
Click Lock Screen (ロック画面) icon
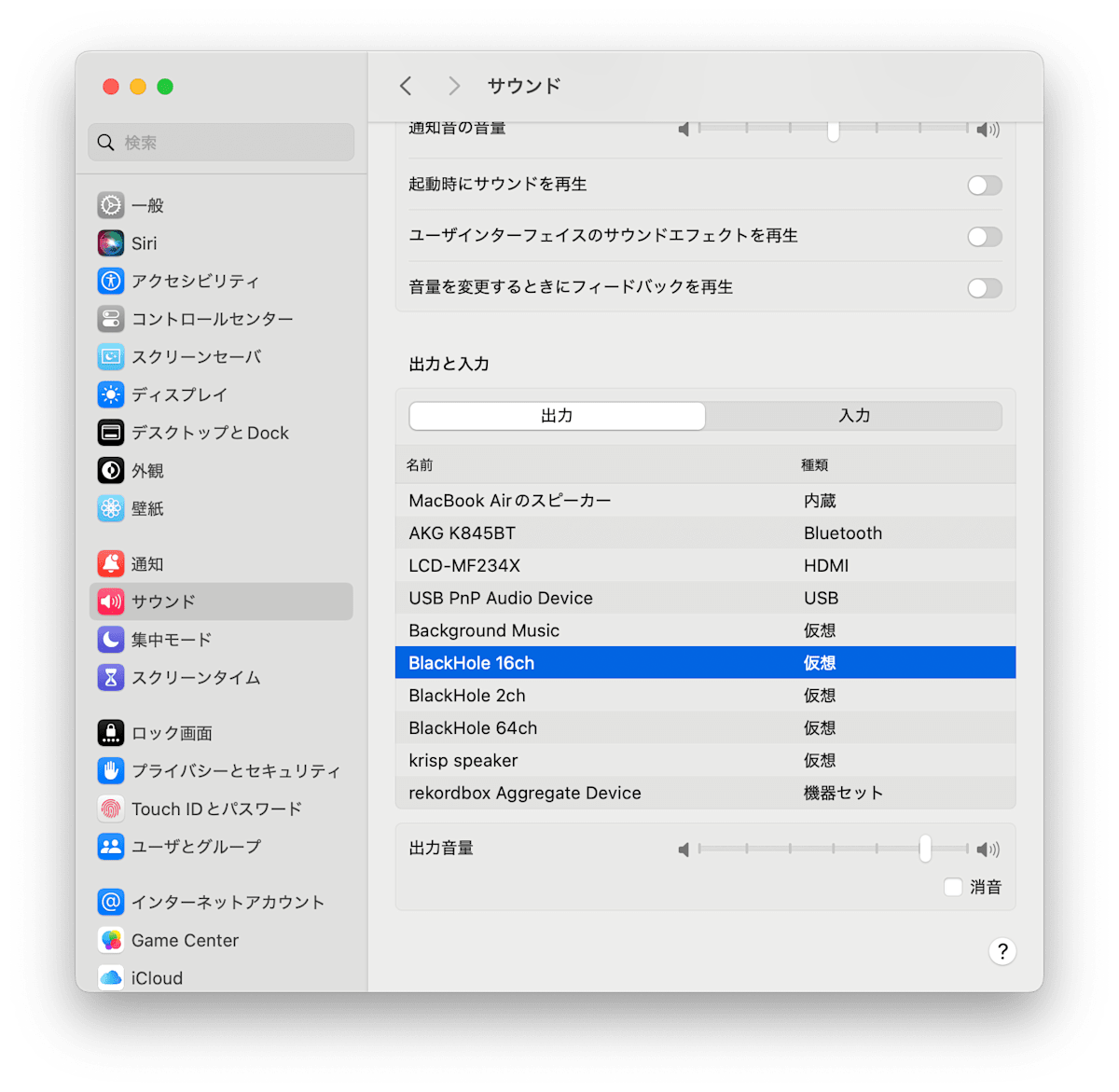[111, 733]
